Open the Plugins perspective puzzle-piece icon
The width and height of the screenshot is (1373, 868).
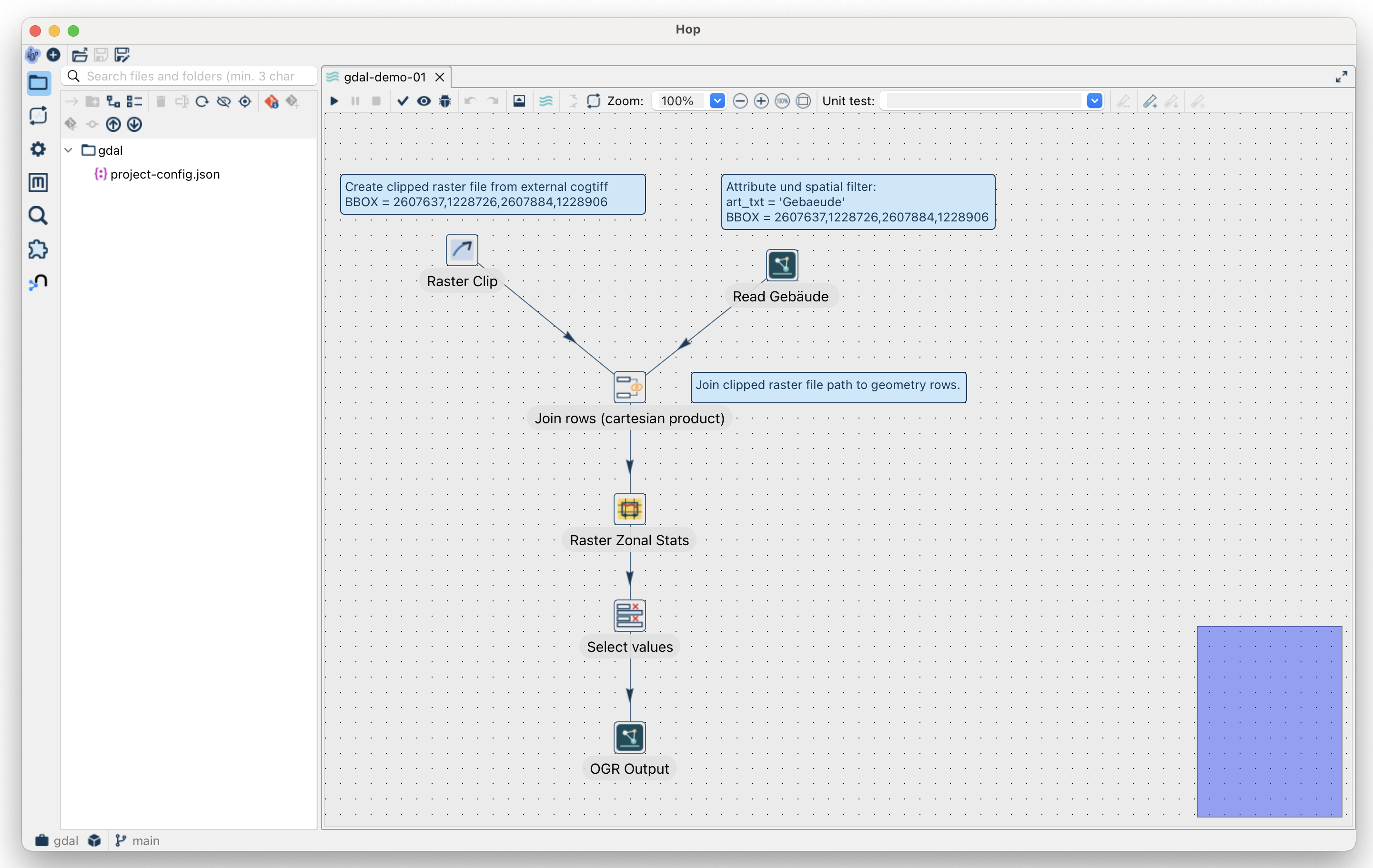(x=38, y=249)
